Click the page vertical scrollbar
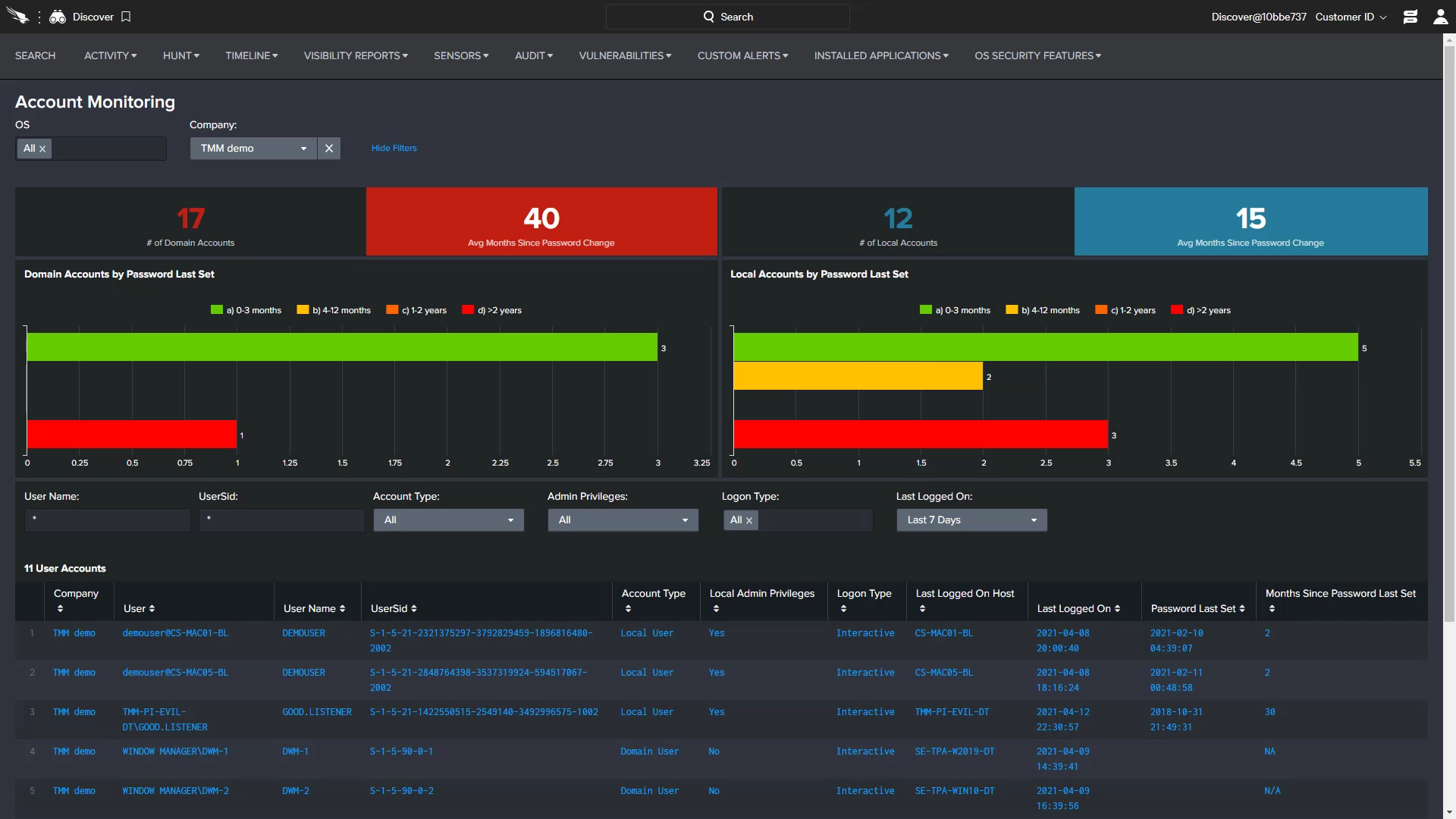This screenshot has width=1456, height=819. click(1449, 334)
